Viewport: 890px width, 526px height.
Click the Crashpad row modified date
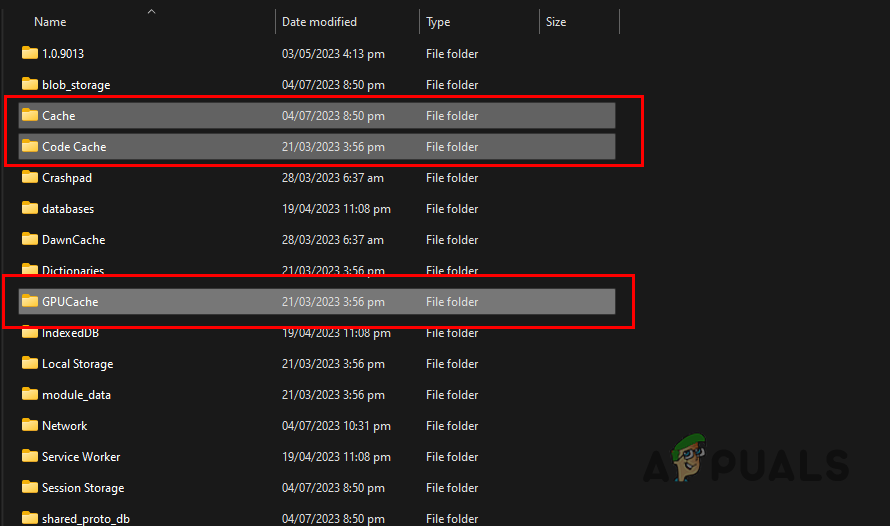pos(333,178)
